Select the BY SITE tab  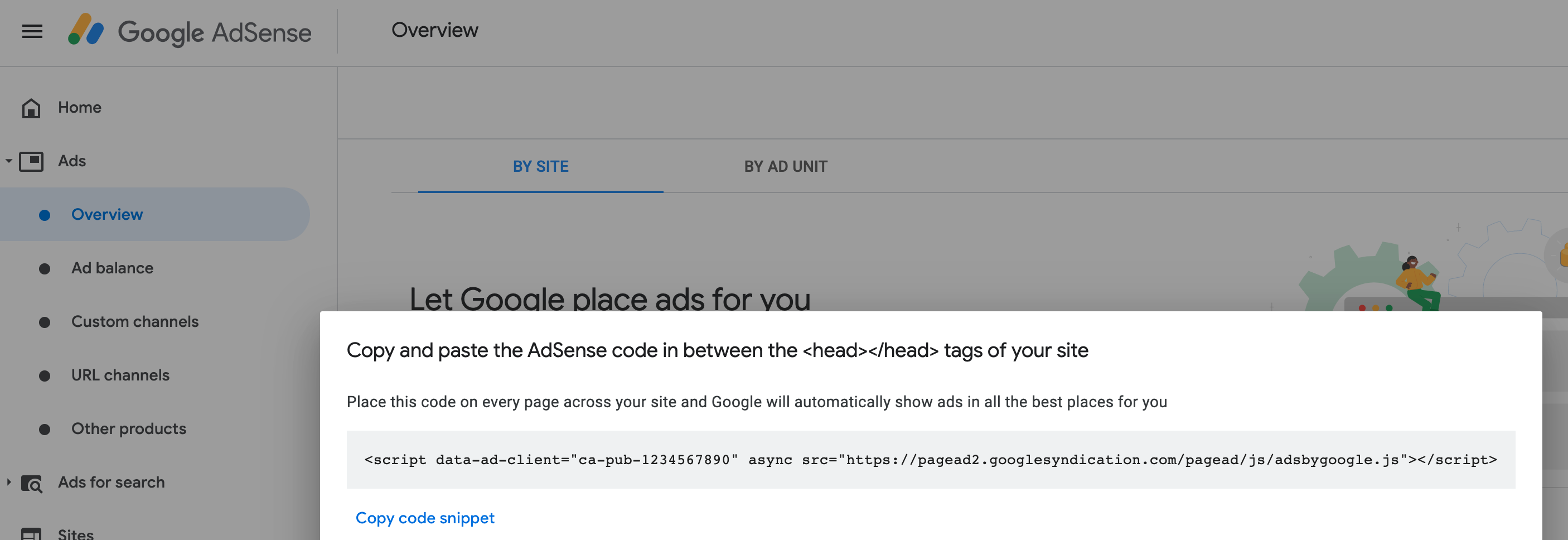click(540, 166)
